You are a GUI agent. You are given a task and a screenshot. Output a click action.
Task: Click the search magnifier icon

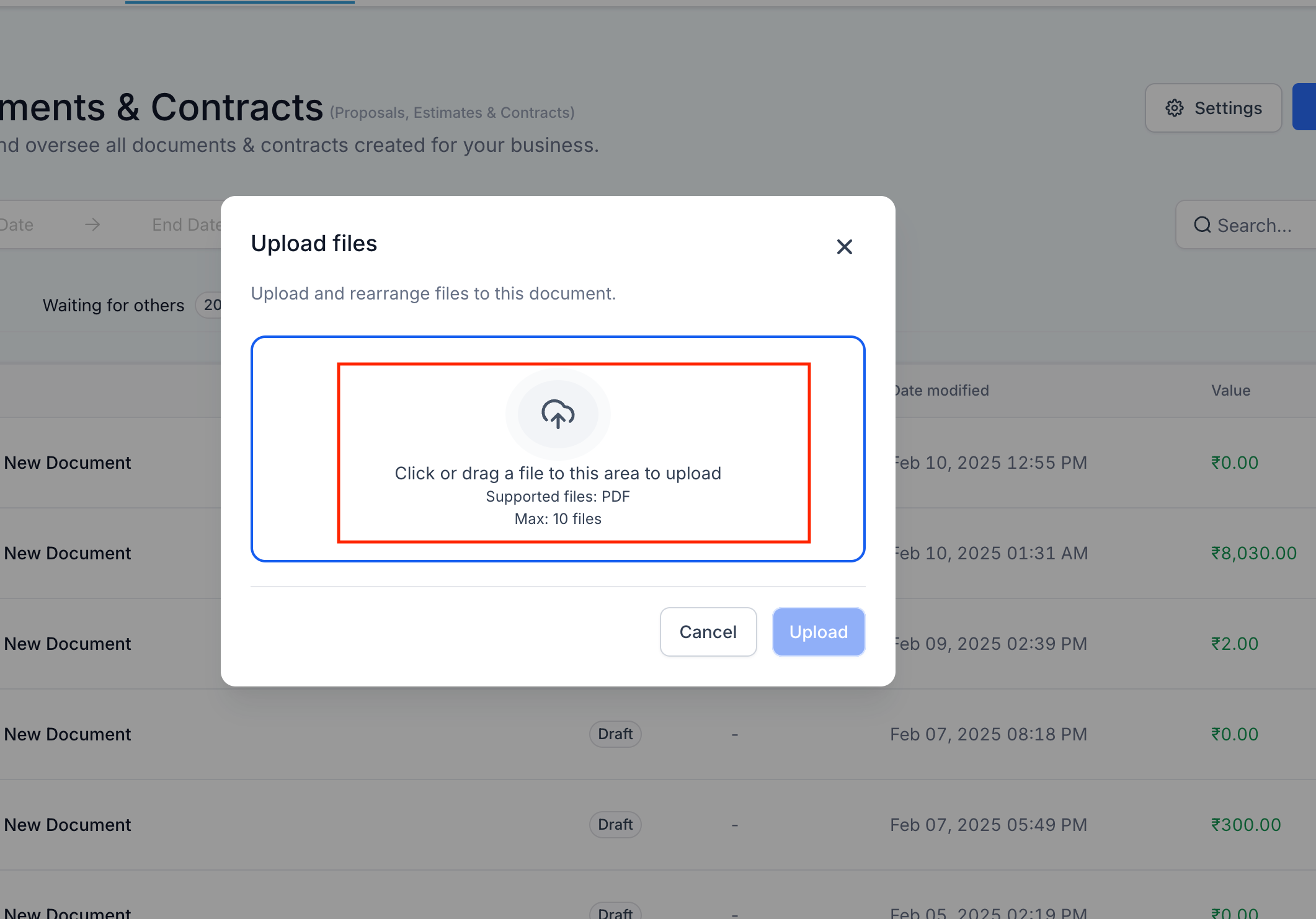point(1202,224)
